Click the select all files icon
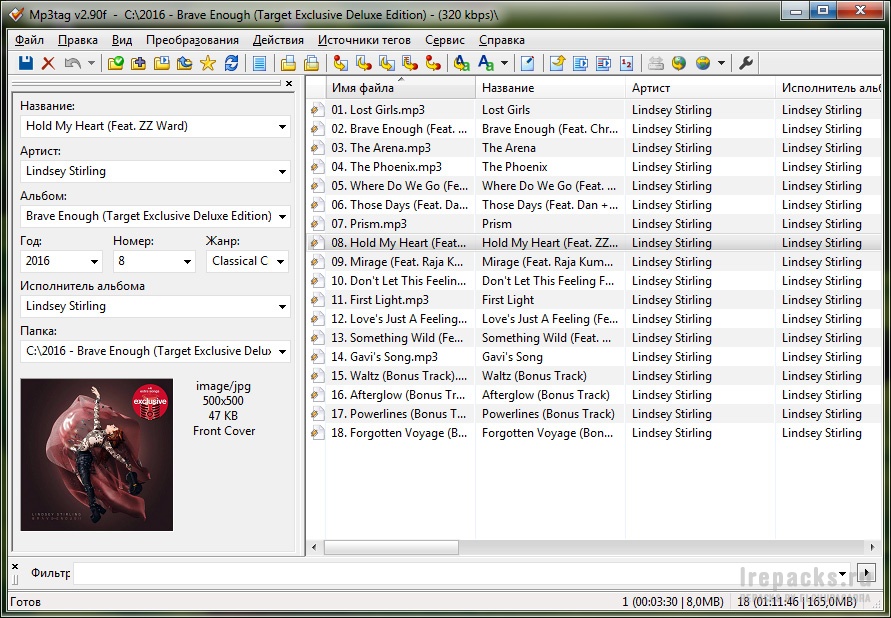 pos(260,63)
